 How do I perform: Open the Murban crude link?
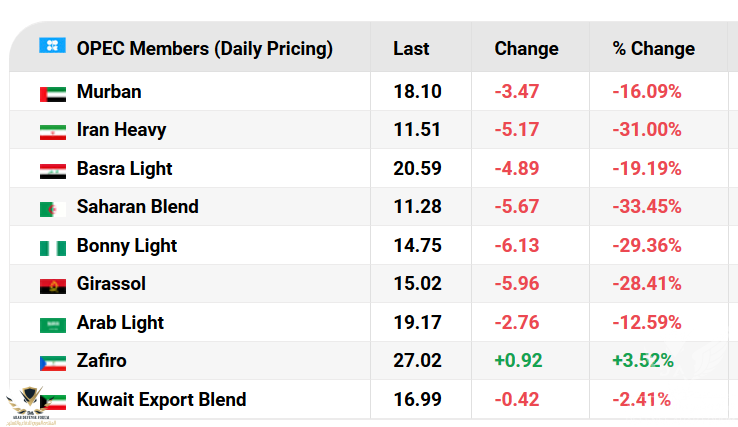point(109,92)
